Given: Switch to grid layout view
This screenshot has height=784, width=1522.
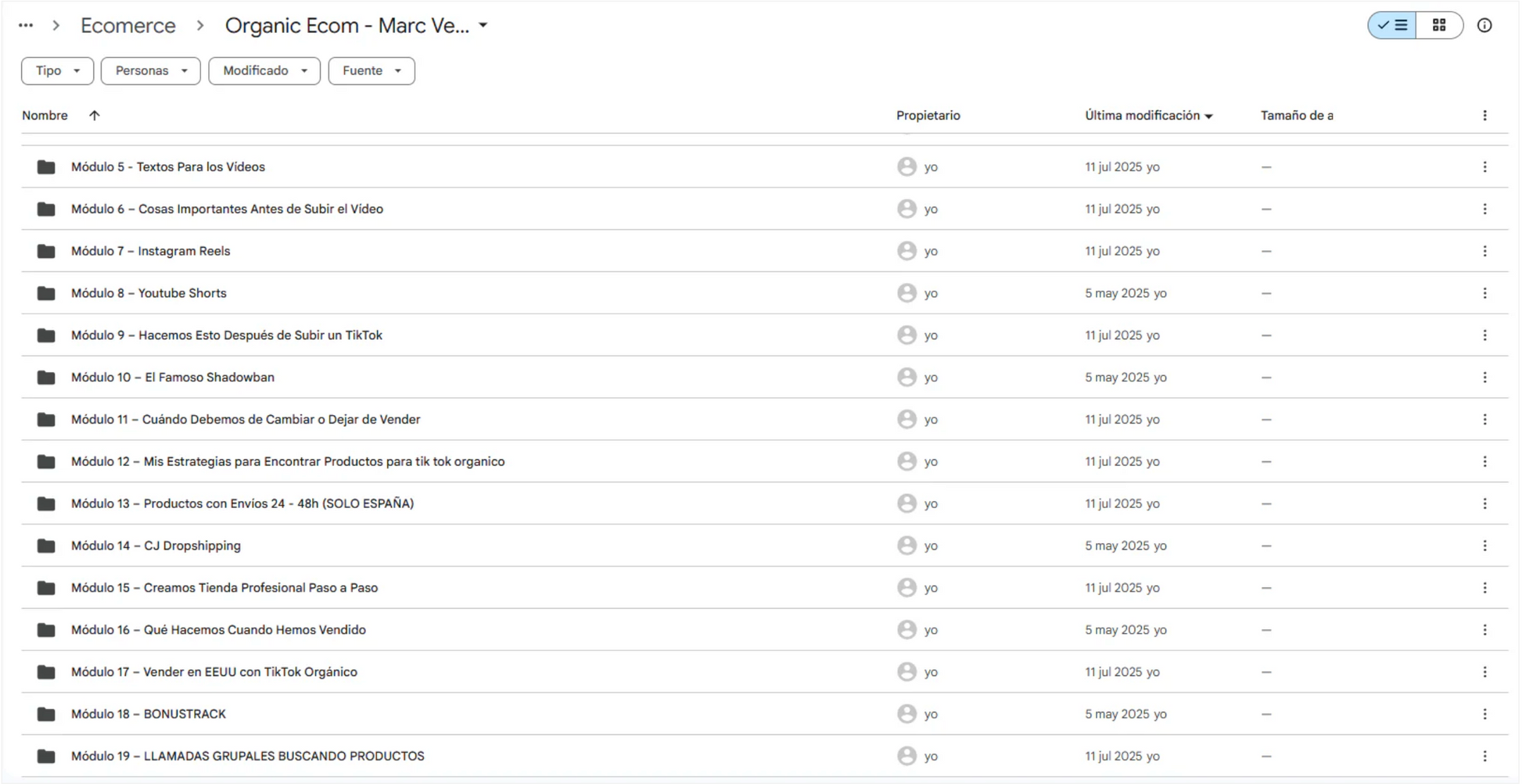Looking at the screenshot, I should pyautogui.click(x=1439, y=25).
